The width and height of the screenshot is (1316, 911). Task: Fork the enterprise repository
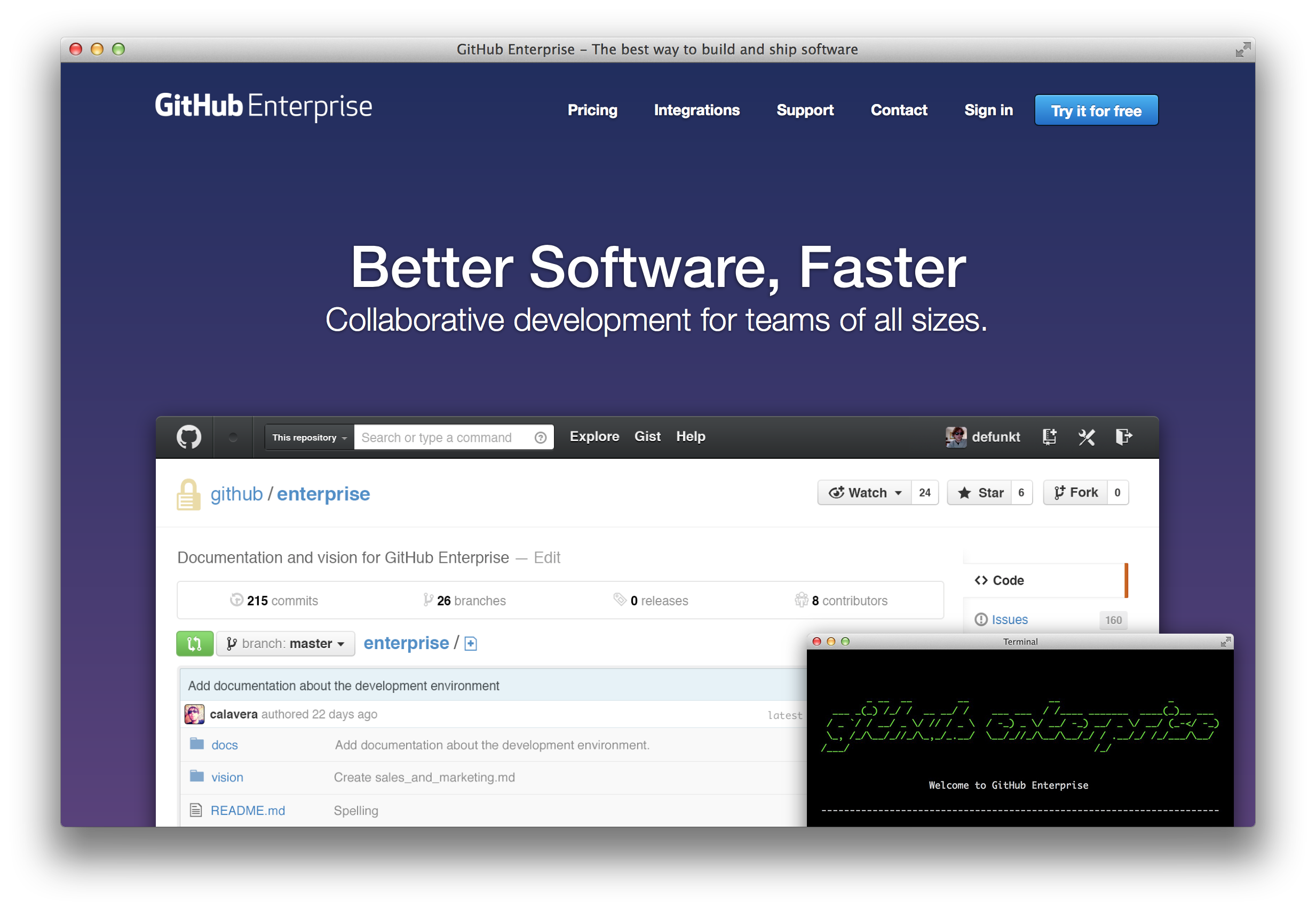point(1076,493)
